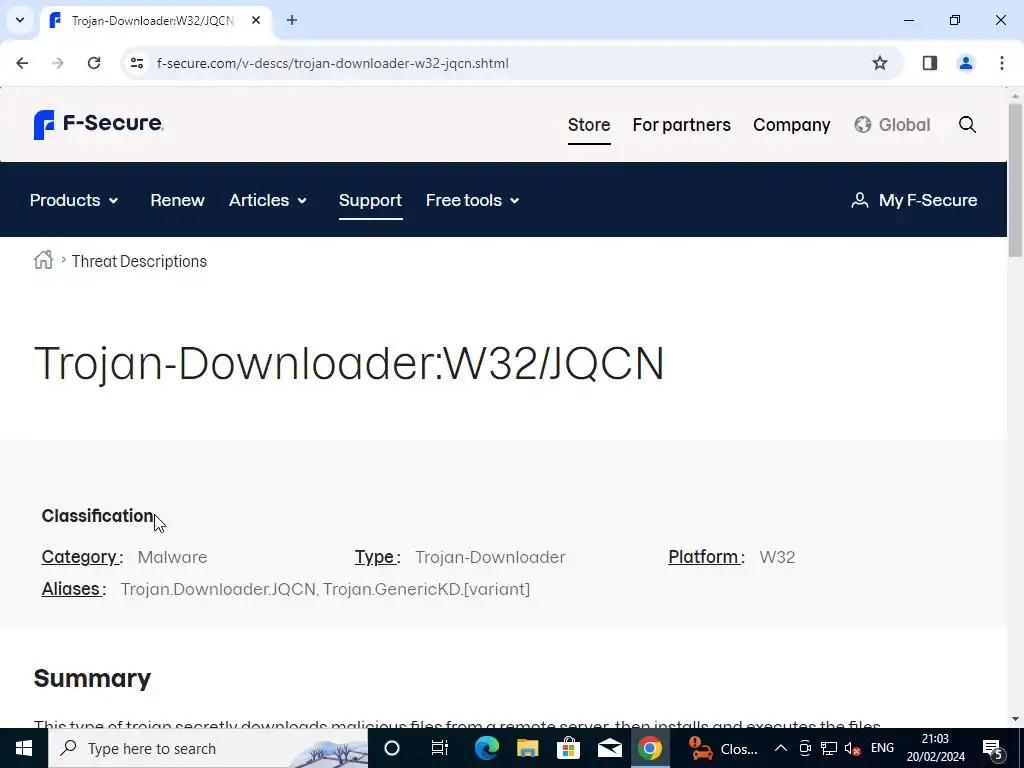Change region via Global selector

tap(892, 125)
